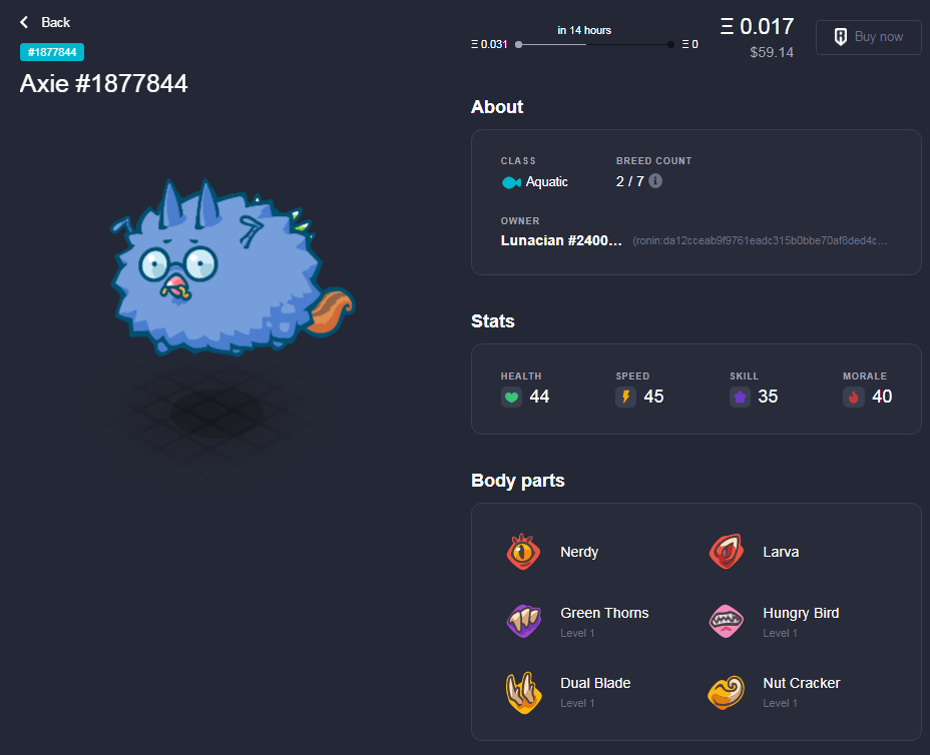Viewport: 930px width, 755px height.
Task: Click the 'in 14 hours' auction label
Action: [584, 30]
